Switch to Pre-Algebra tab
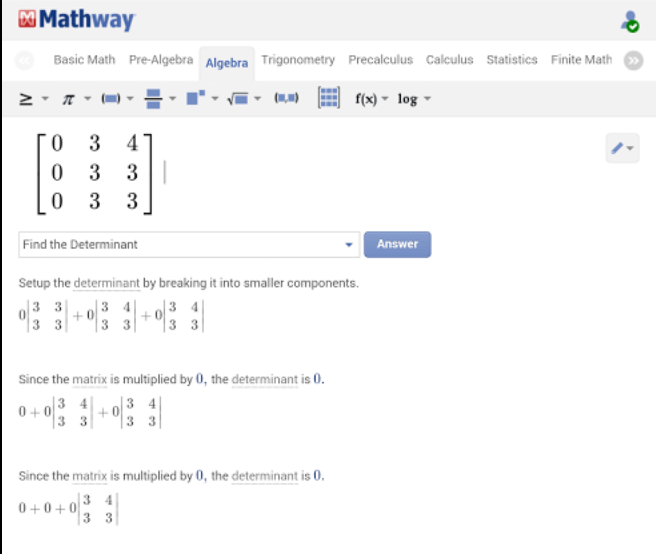The image size is (656, 554). (161, 60)
